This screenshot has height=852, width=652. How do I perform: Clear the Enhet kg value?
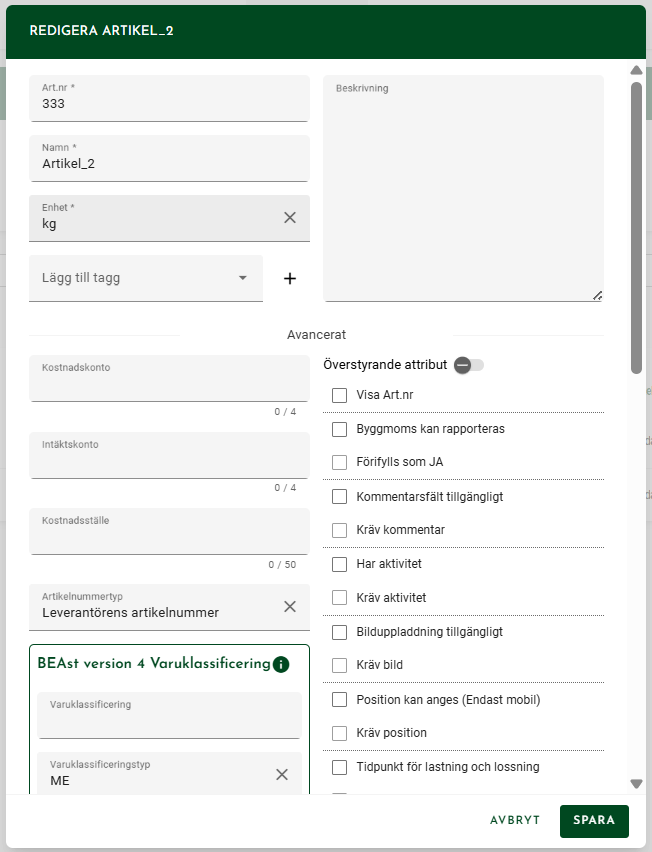click(x=290, y=218)
